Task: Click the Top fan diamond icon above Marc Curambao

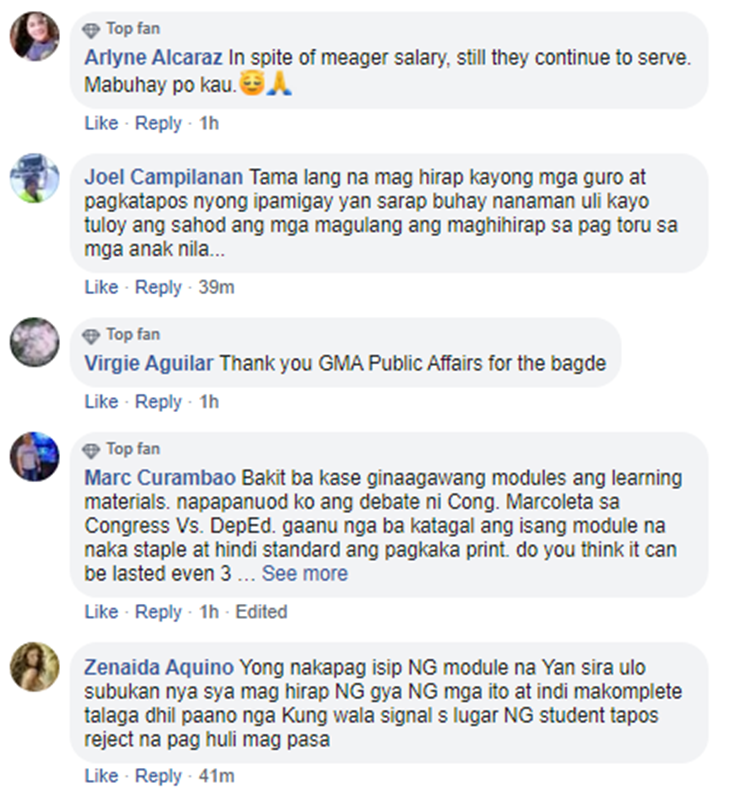Action: (x=91, y=451)
